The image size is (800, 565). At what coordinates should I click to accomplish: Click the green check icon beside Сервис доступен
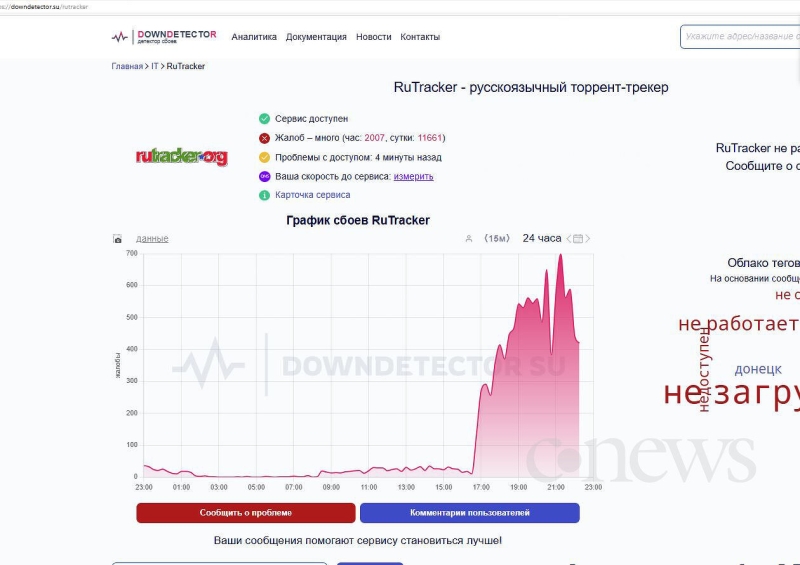264,118
